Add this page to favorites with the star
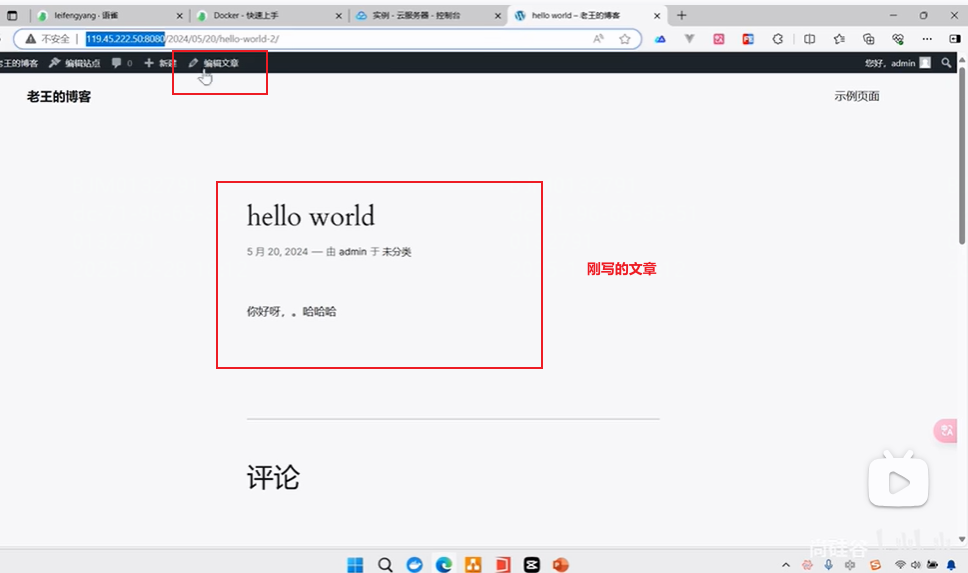Viewport: 968px width, 573px height. coord(625,39)
